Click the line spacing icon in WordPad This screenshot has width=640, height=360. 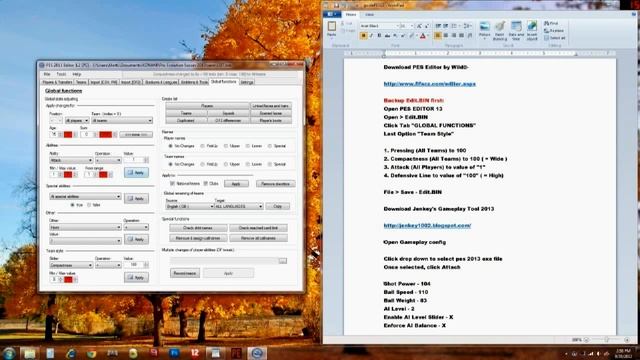[x=467, y=26]
